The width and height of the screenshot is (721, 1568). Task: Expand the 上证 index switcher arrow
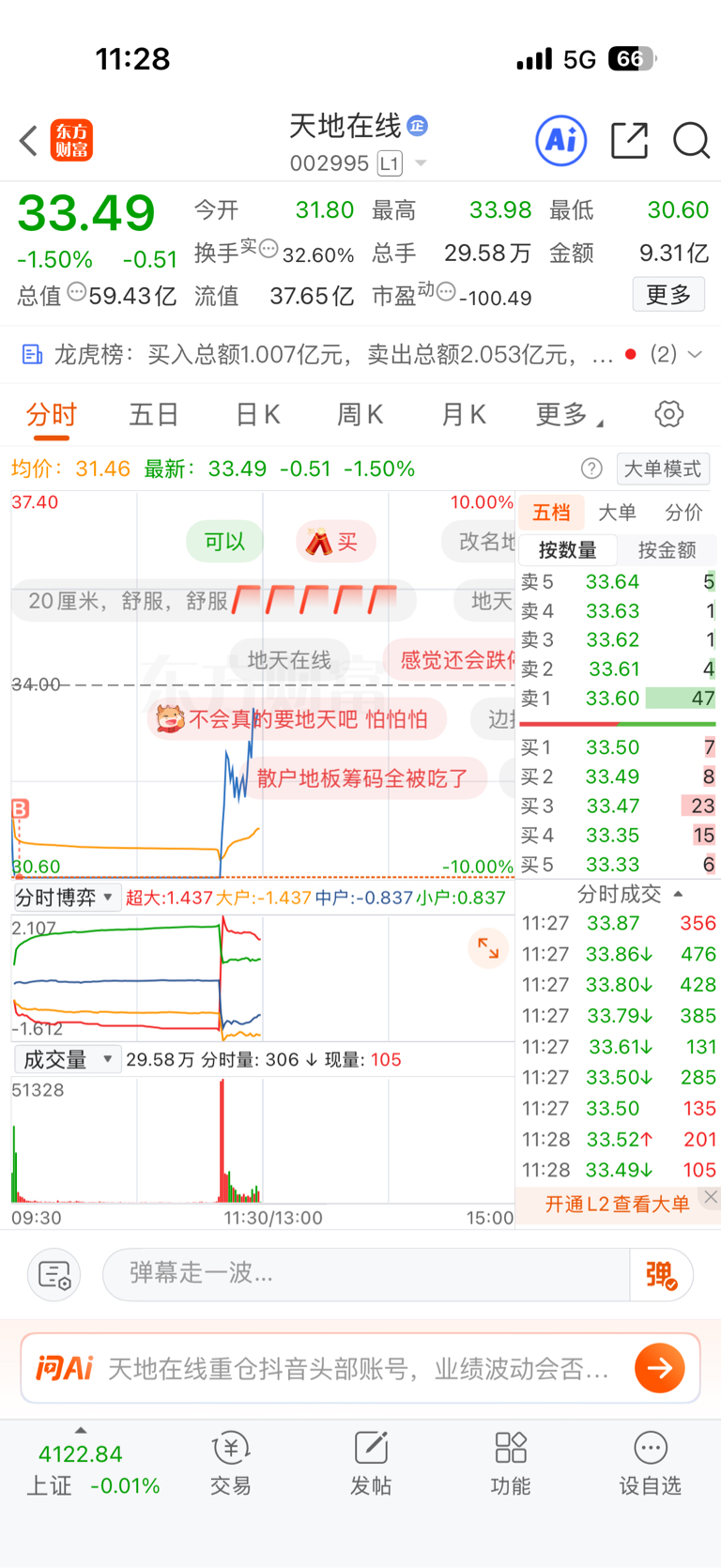click(81, 1430)
